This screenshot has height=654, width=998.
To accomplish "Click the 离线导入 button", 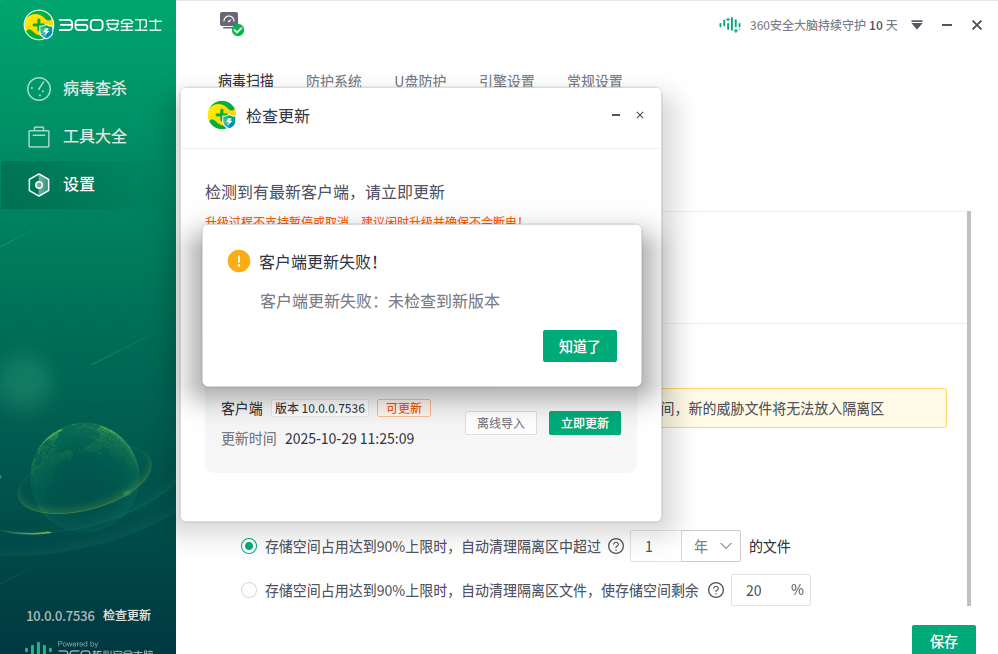I will coord(501,423).
